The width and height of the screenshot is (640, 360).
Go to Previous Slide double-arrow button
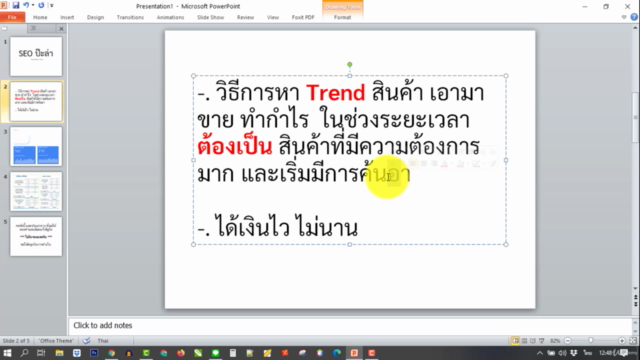[636, 298]
